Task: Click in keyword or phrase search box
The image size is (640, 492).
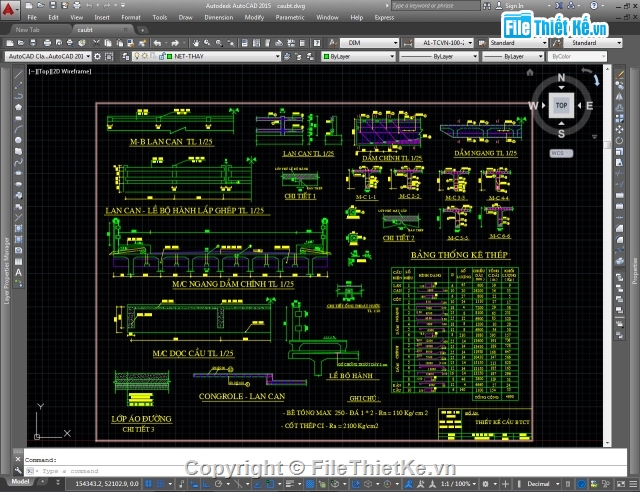Action: coord(436,6)
